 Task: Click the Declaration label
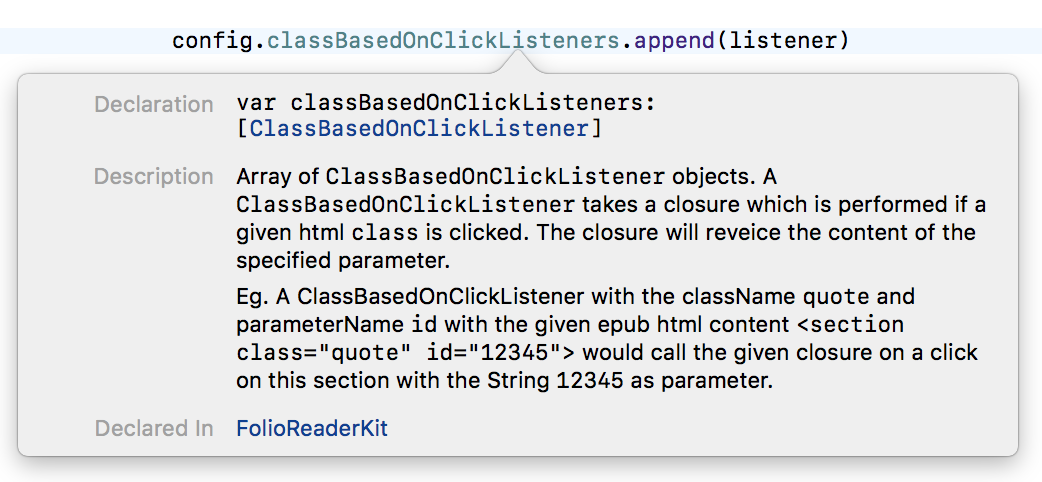pyautogui.click(x=154, y=104)
